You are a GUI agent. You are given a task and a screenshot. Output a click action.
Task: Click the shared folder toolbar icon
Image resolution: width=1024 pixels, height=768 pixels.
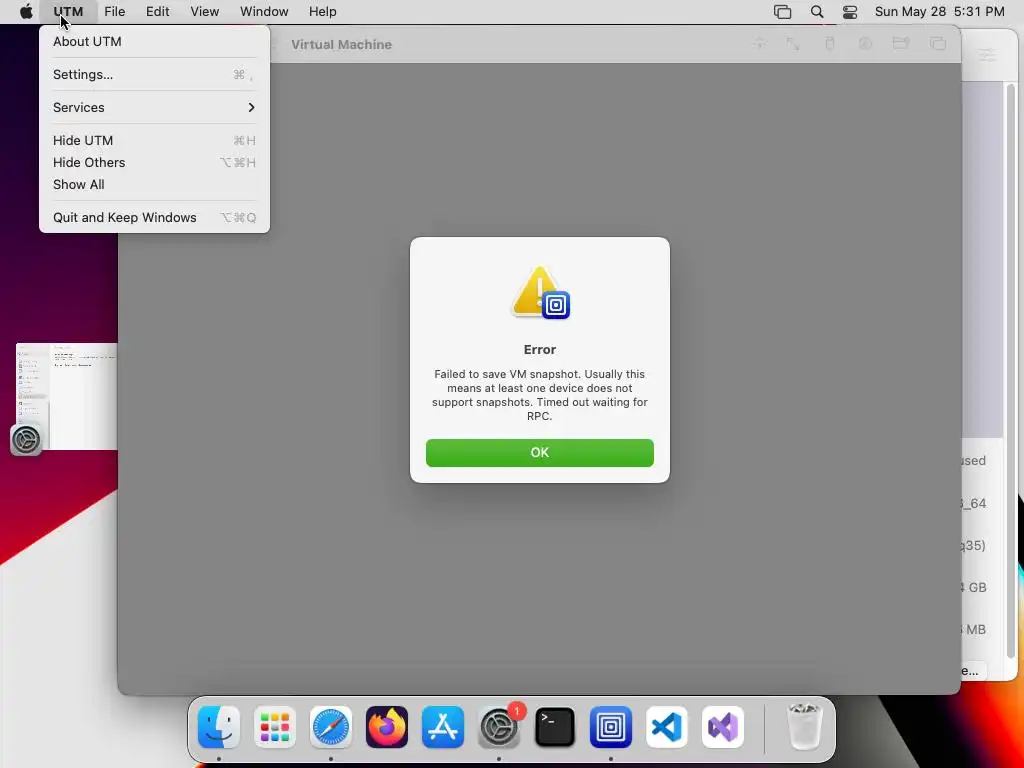901,44
